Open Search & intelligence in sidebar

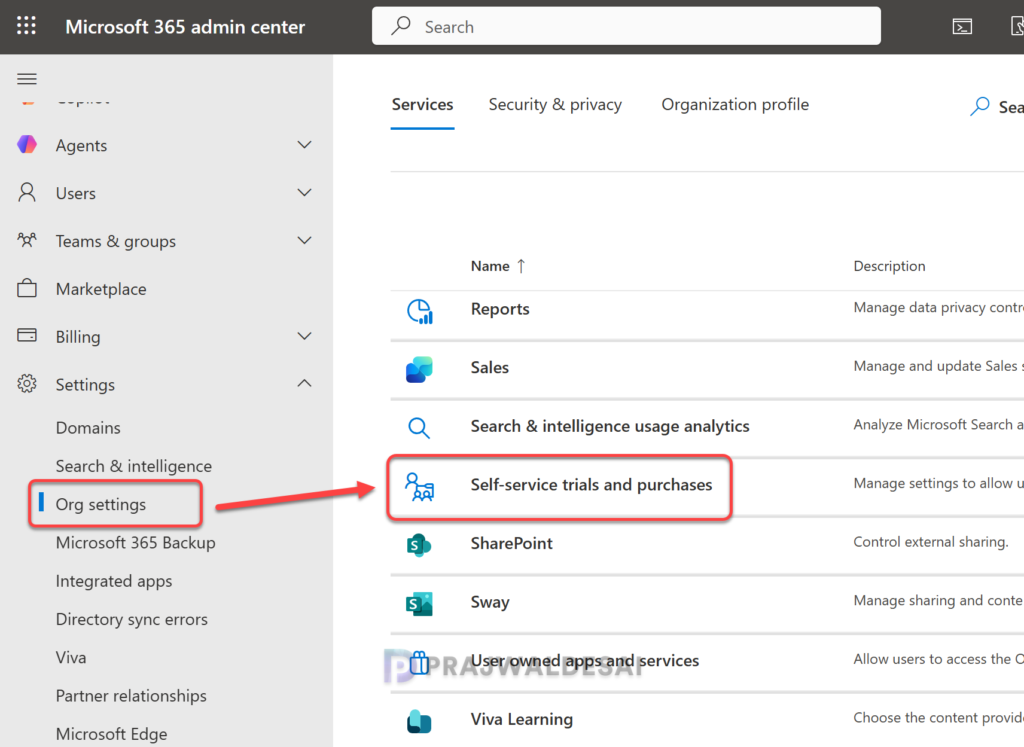[x=134, y=466]
